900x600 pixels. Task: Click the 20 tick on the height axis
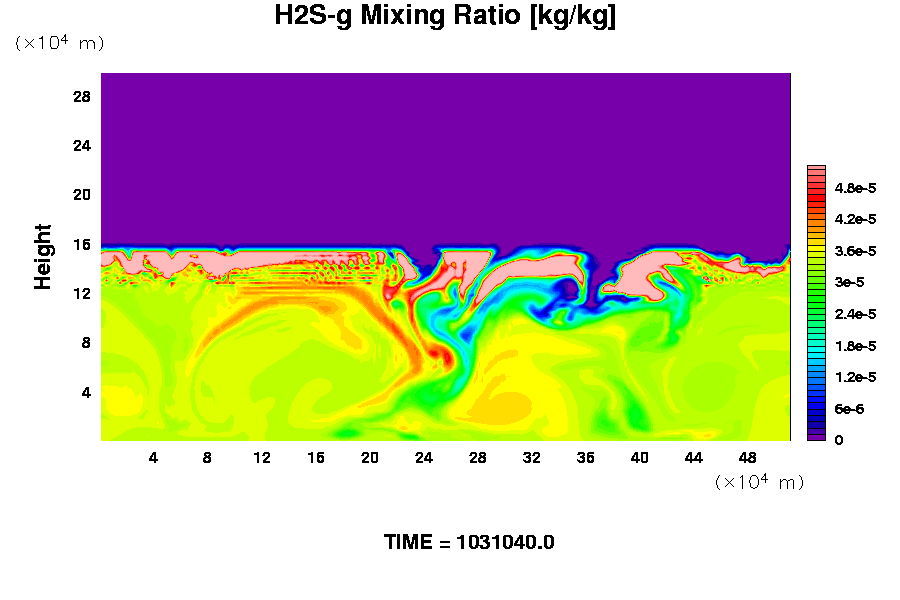click(x=82, y=195)
